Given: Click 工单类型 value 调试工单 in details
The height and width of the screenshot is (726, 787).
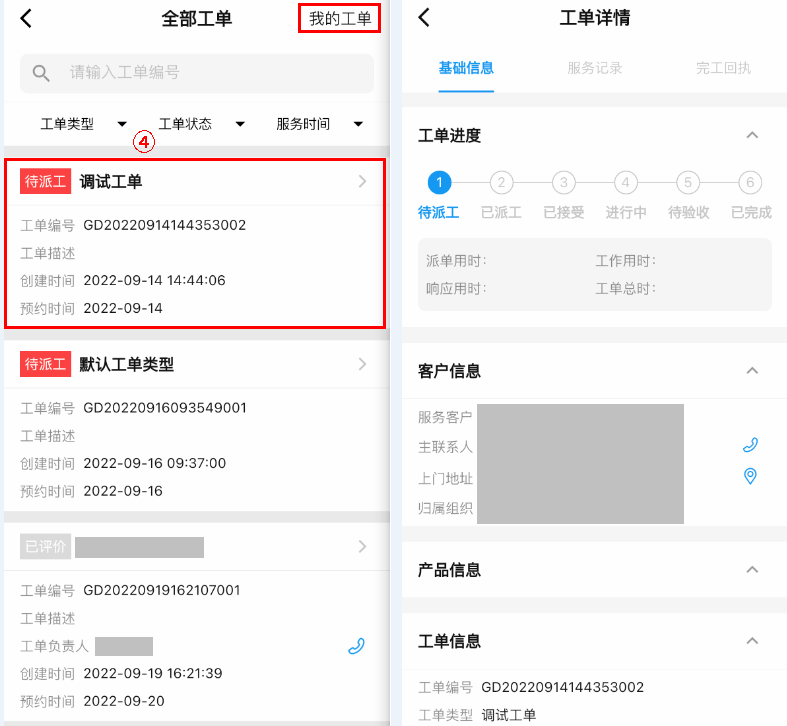Looking at the screenshot, I should [508, 715].
